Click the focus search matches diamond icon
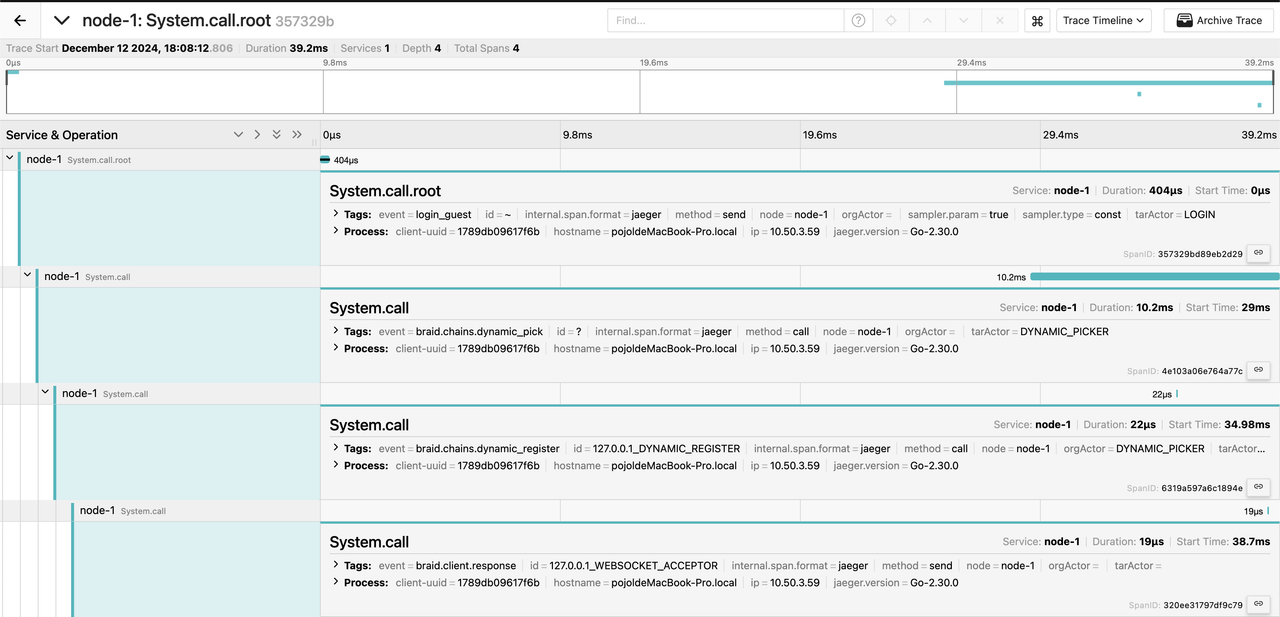This screenshot has height=617, width=1280. 891,20
